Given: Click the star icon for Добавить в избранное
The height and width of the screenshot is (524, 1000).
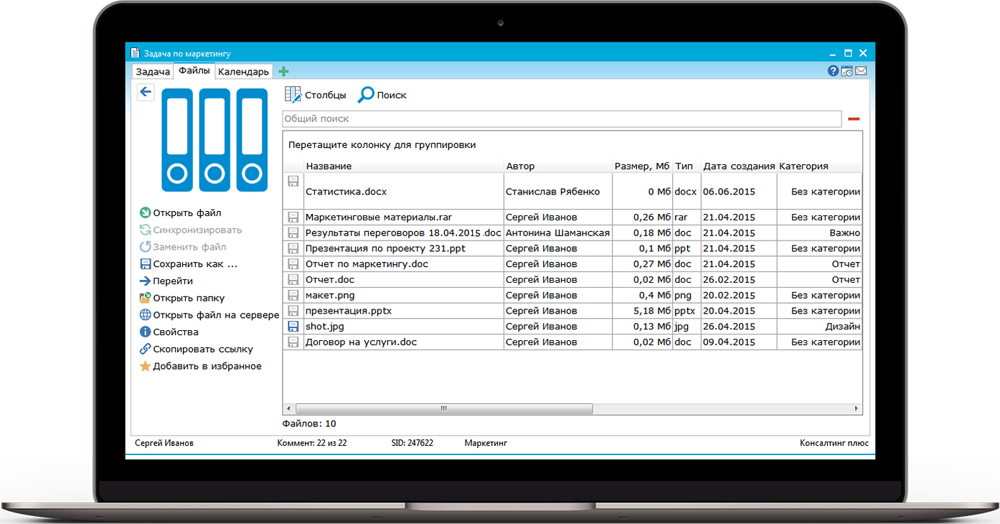Looking at the screenshot, I should coord(145,367).
